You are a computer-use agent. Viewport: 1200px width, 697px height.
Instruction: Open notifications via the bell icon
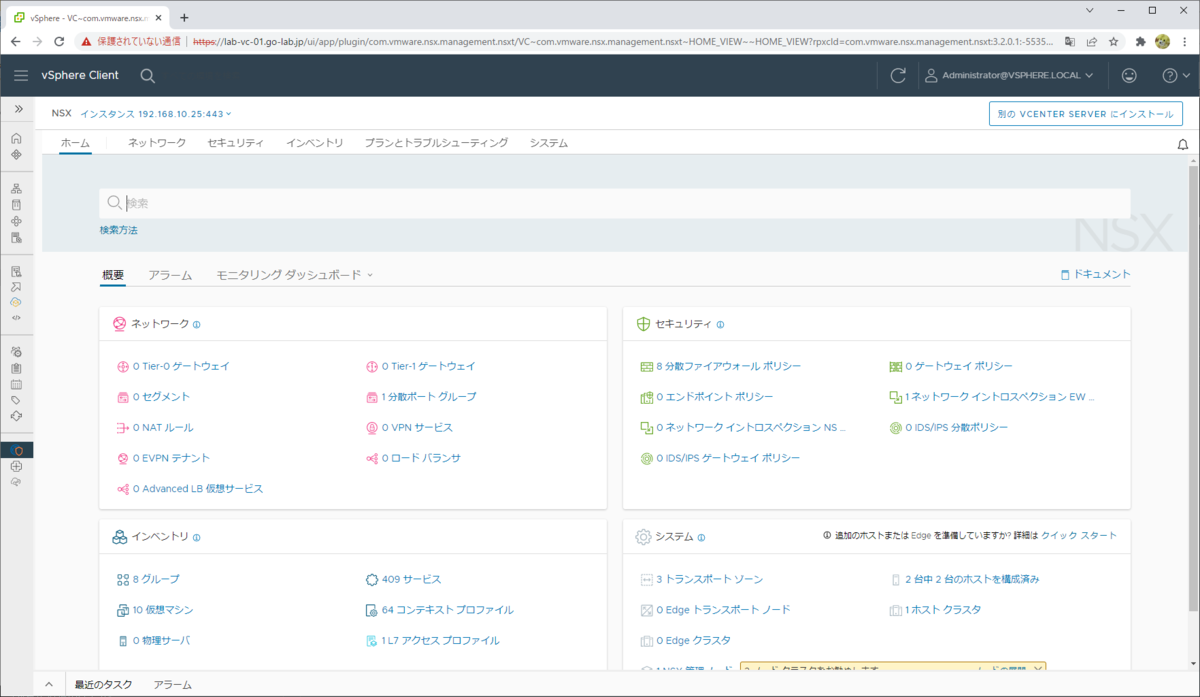pyautogui.click(x=1183, y=144)
